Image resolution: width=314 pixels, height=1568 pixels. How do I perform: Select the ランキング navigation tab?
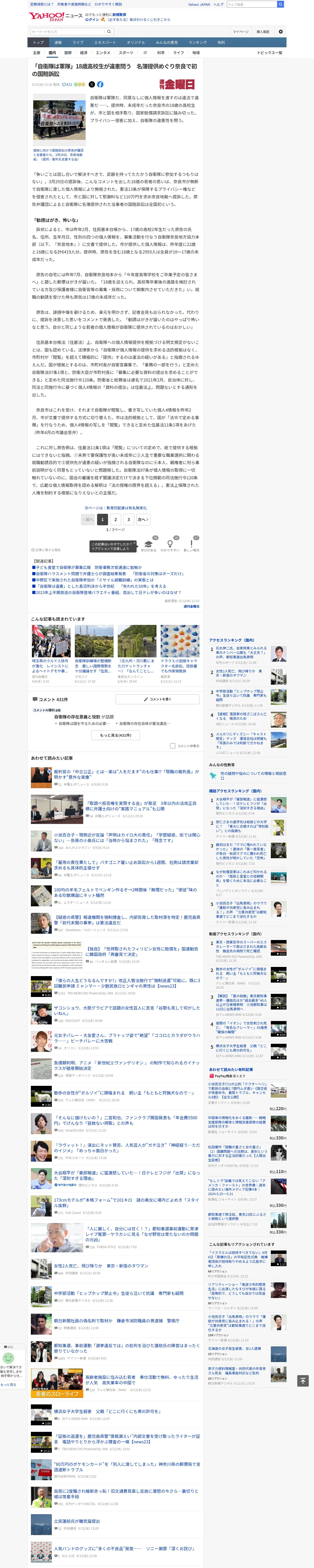coord(198,43)
